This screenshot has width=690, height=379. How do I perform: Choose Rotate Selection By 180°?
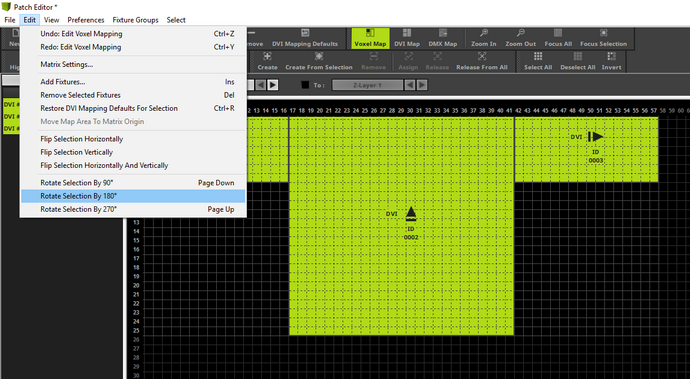coord(133,196)
